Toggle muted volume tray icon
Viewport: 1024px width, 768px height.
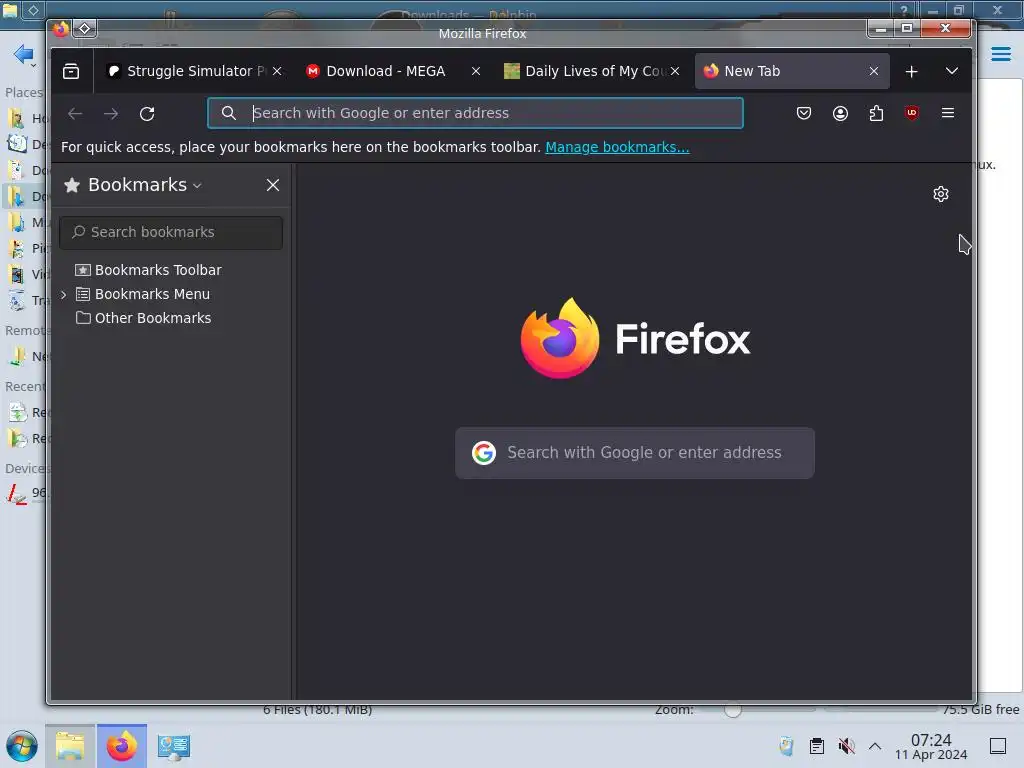pos(846,746)
